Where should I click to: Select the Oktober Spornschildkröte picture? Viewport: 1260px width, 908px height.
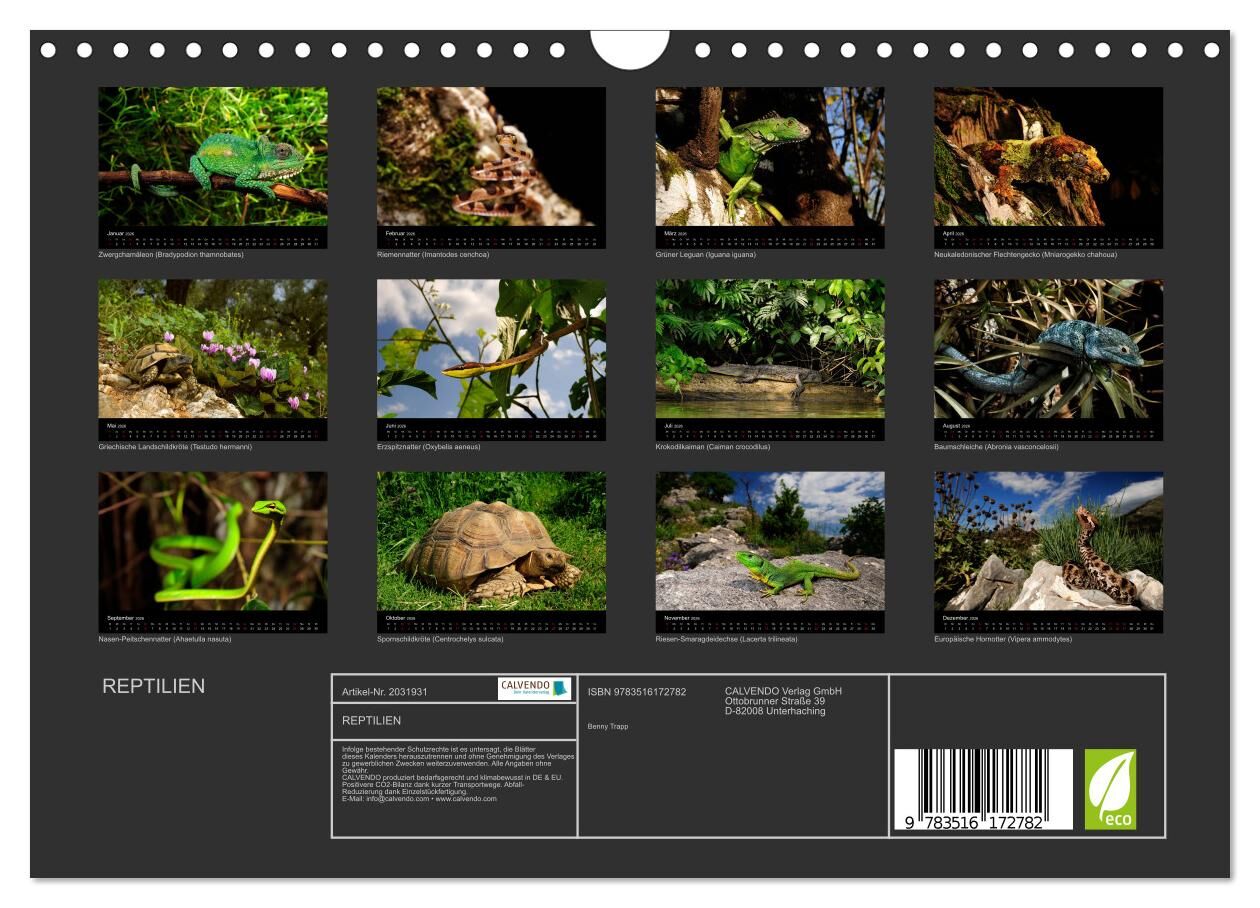click(491, 541)
